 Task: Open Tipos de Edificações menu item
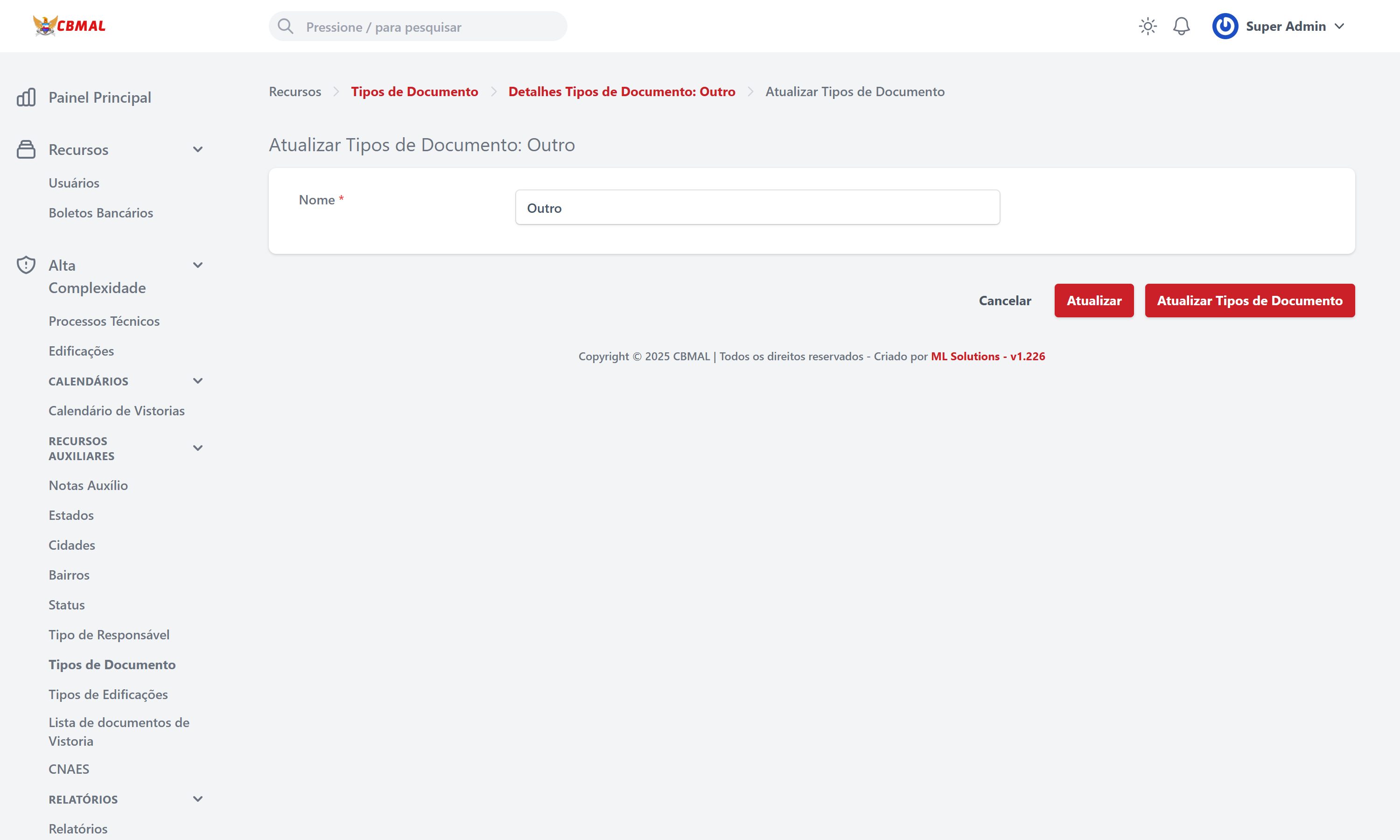(x=108, y=694)
